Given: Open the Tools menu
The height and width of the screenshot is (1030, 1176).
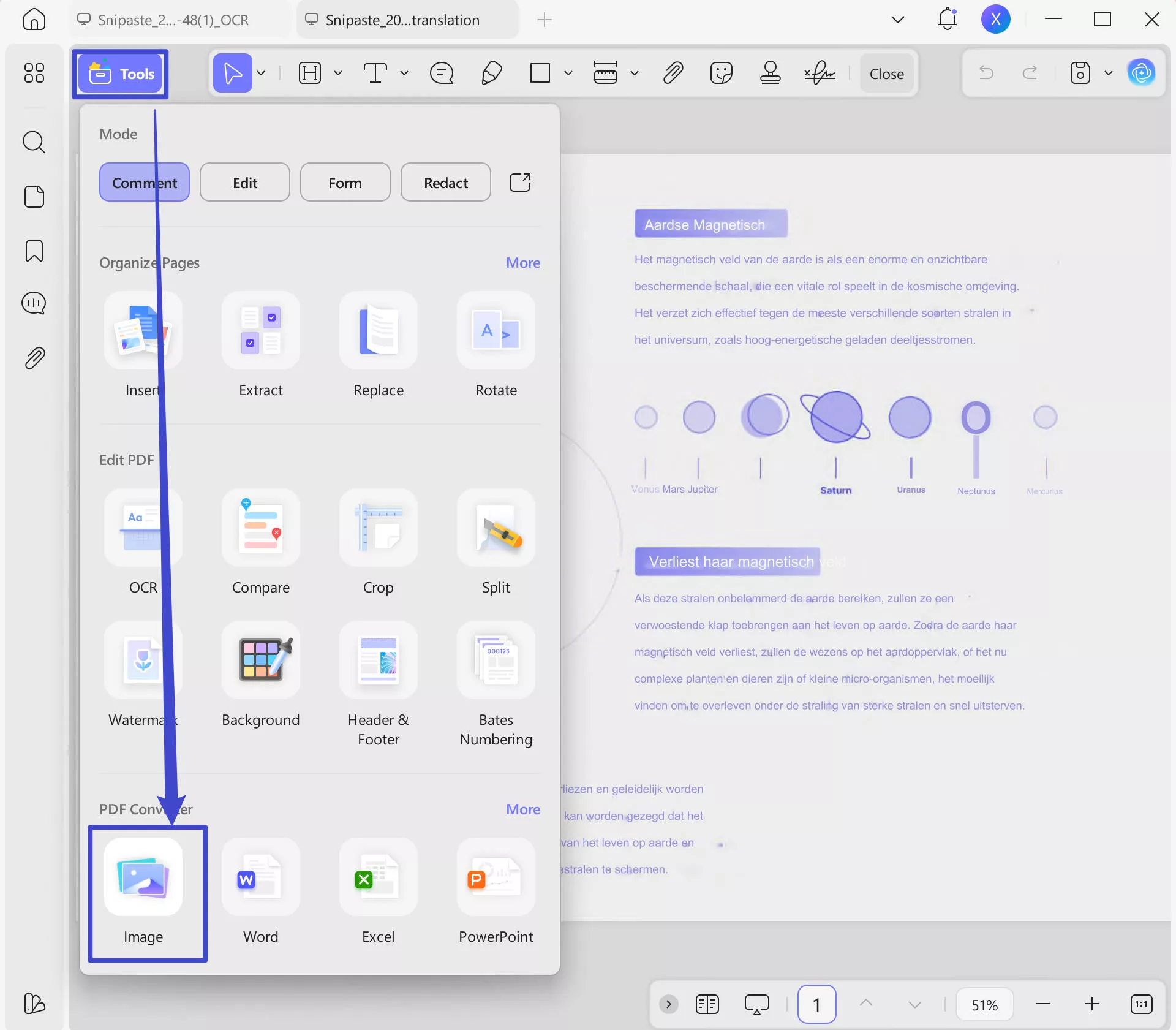Looking at the screenshot, I should pos(119,74).
